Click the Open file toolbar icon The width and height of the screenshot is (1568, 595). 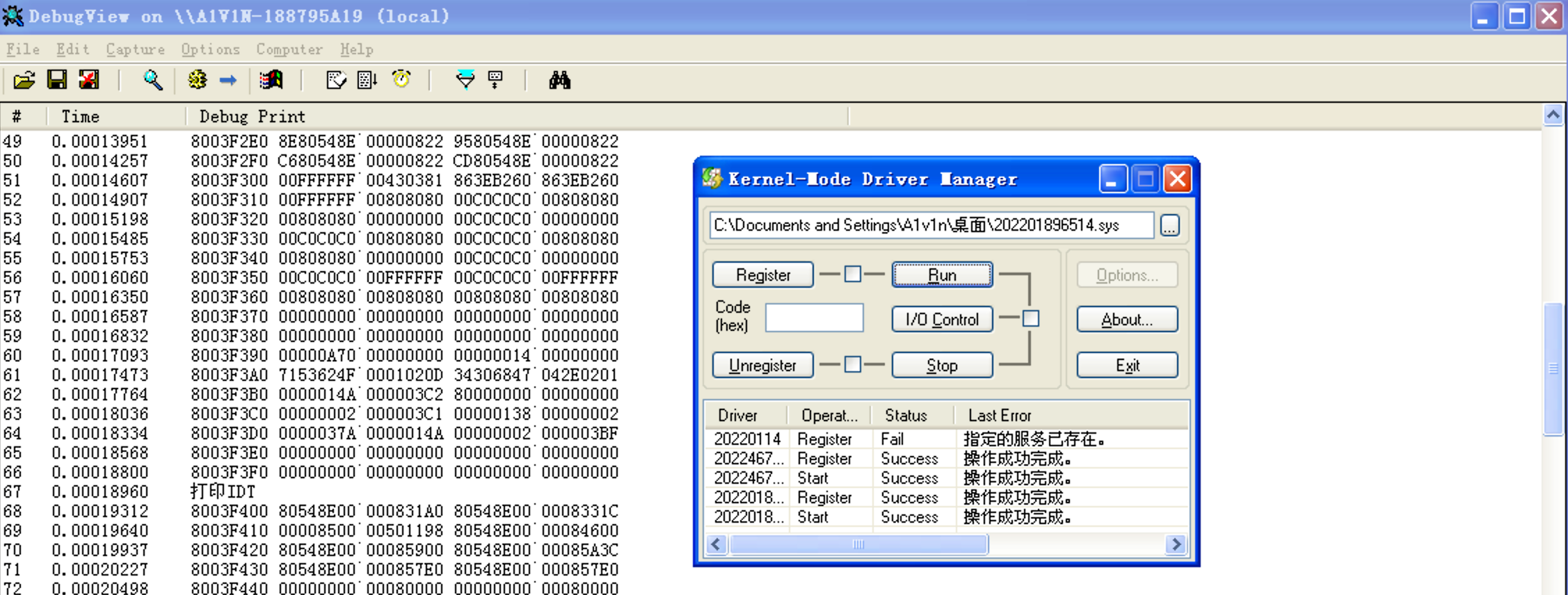tap(24, 81)
